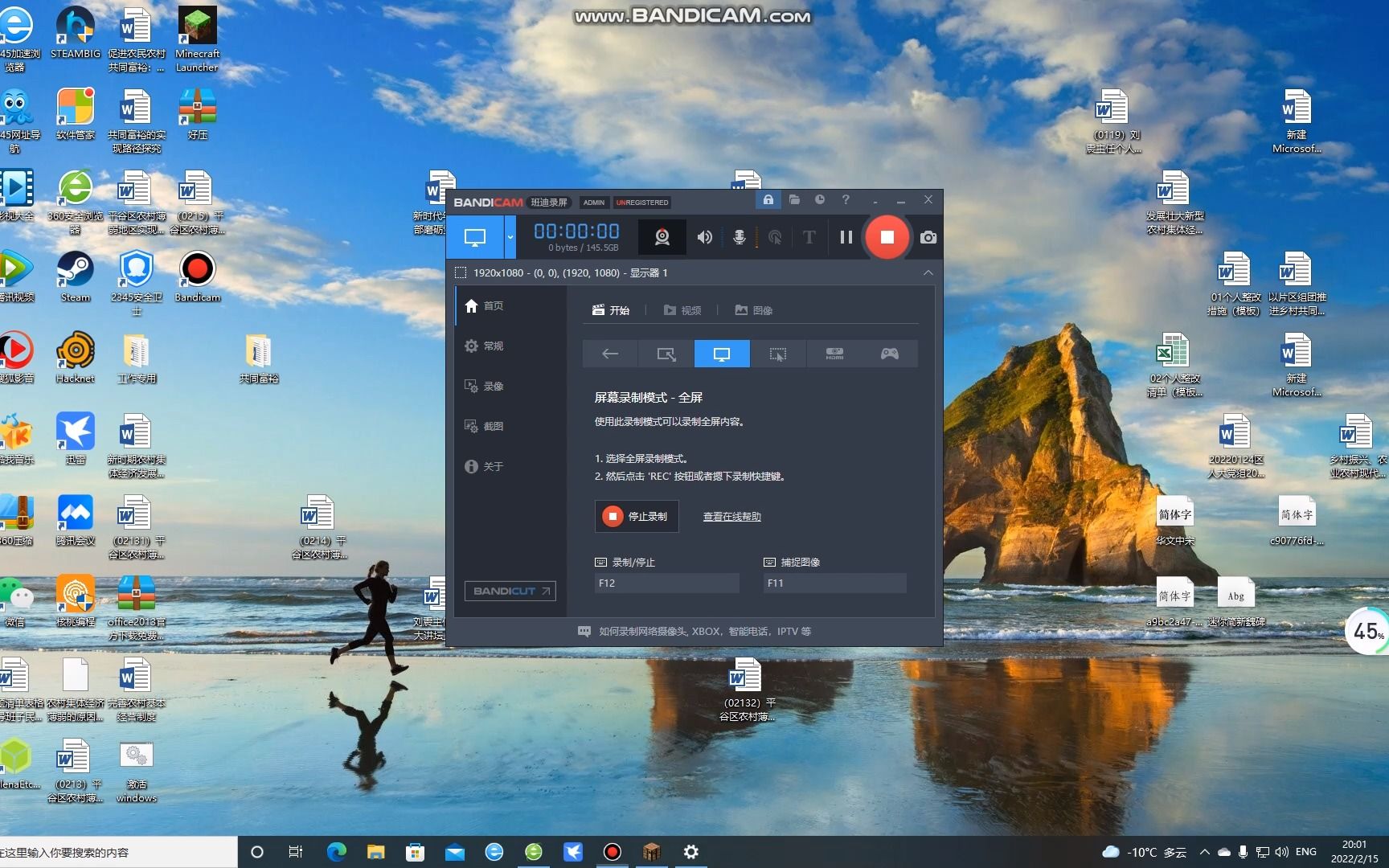Open the weather -10°C 多云 widget

tap(1144, 852)
